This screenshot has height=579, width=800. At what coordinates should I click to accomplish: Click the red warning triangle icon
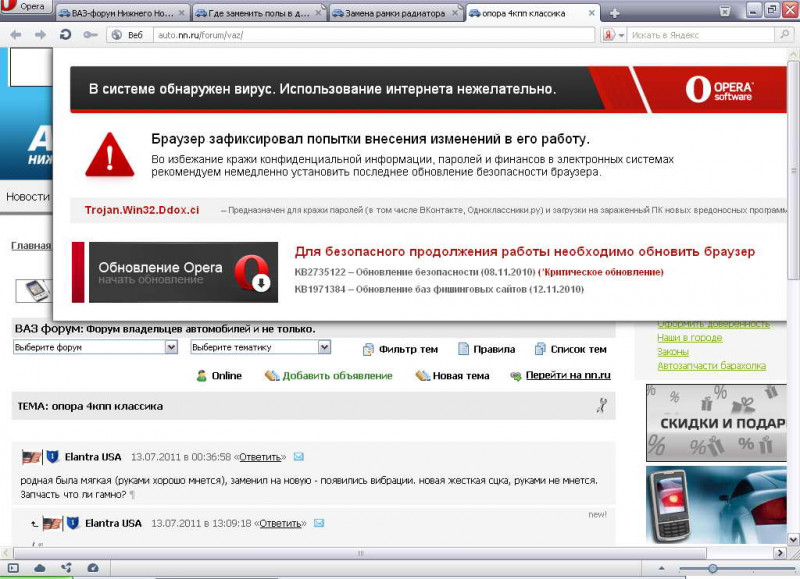pos(110,155)
